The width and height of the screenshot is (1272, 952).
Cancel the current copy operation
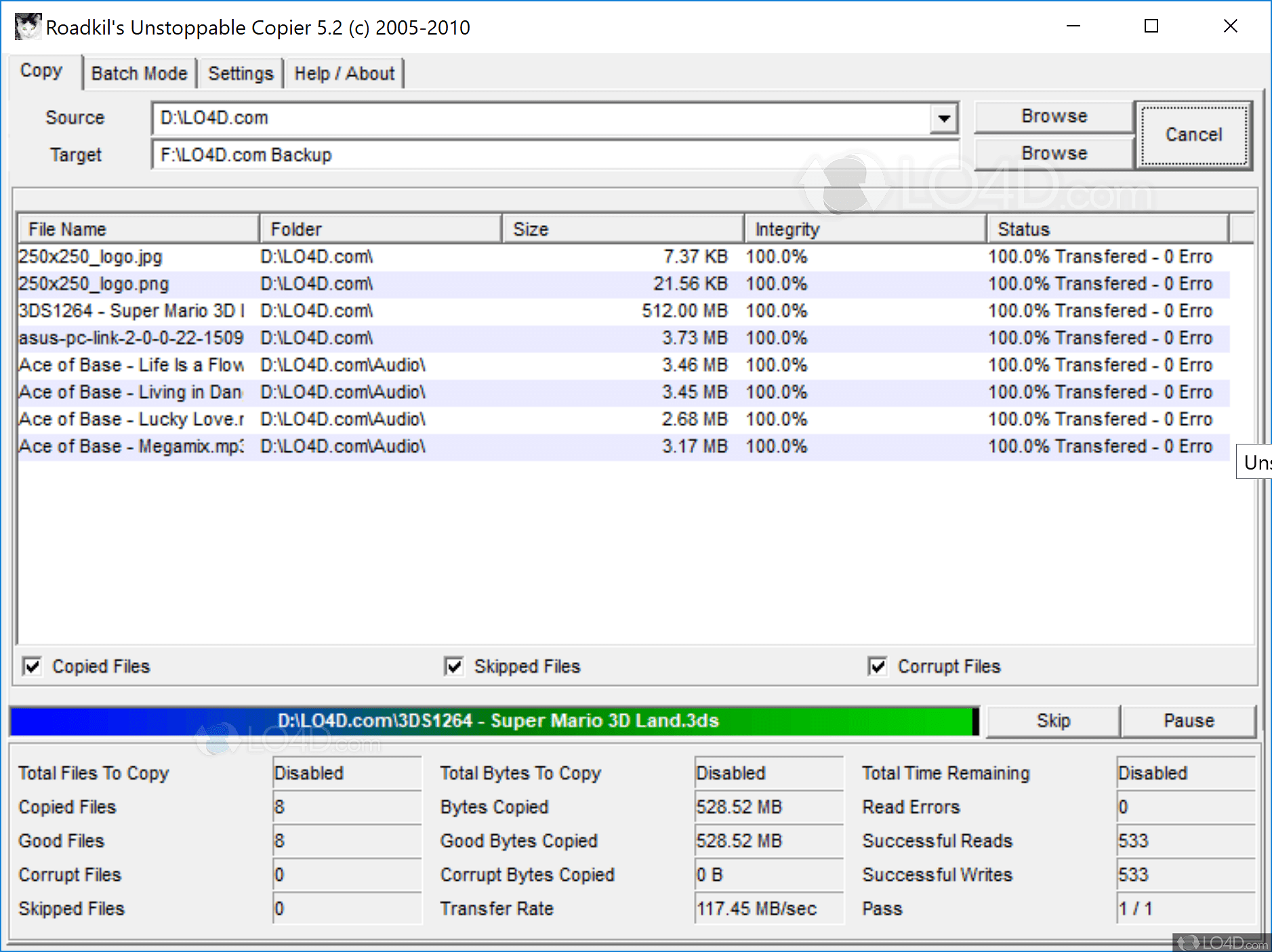tap(1193, 135)
